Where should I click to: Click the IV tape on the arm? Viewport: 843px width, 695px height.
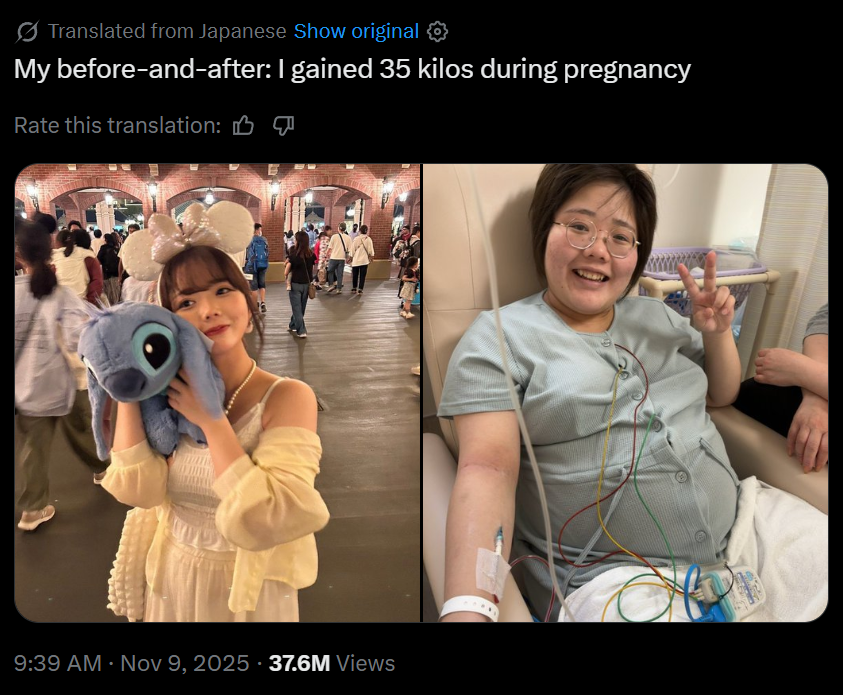(492, 571)
